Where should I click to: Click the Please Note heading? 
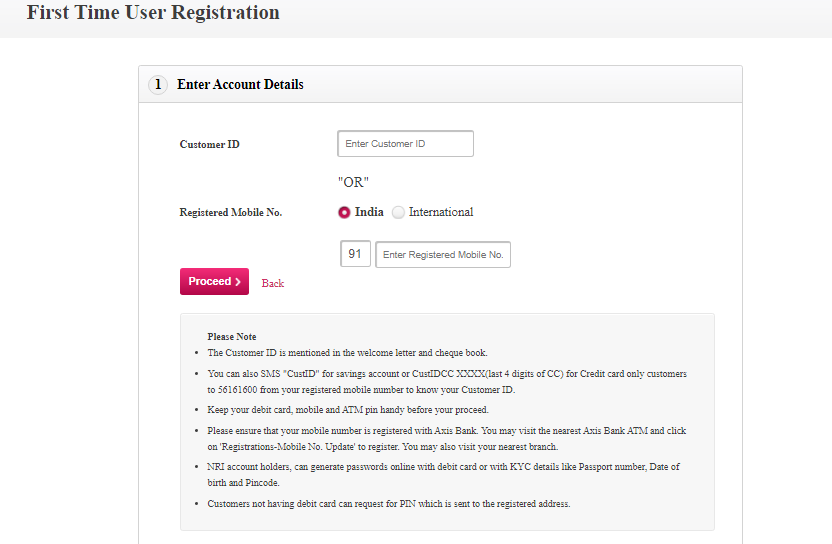(x=232, y=336)
